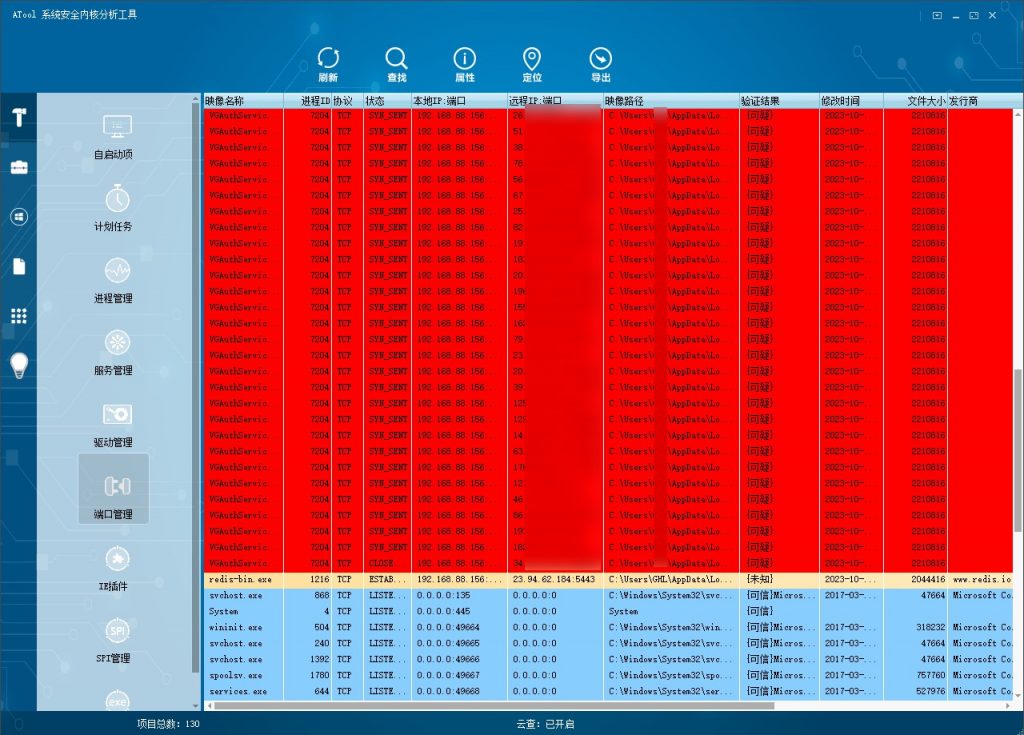Select the redis-bin.exe row
Screen dimensions: 1024x735
pyautogui.click(x=608, y=579)
